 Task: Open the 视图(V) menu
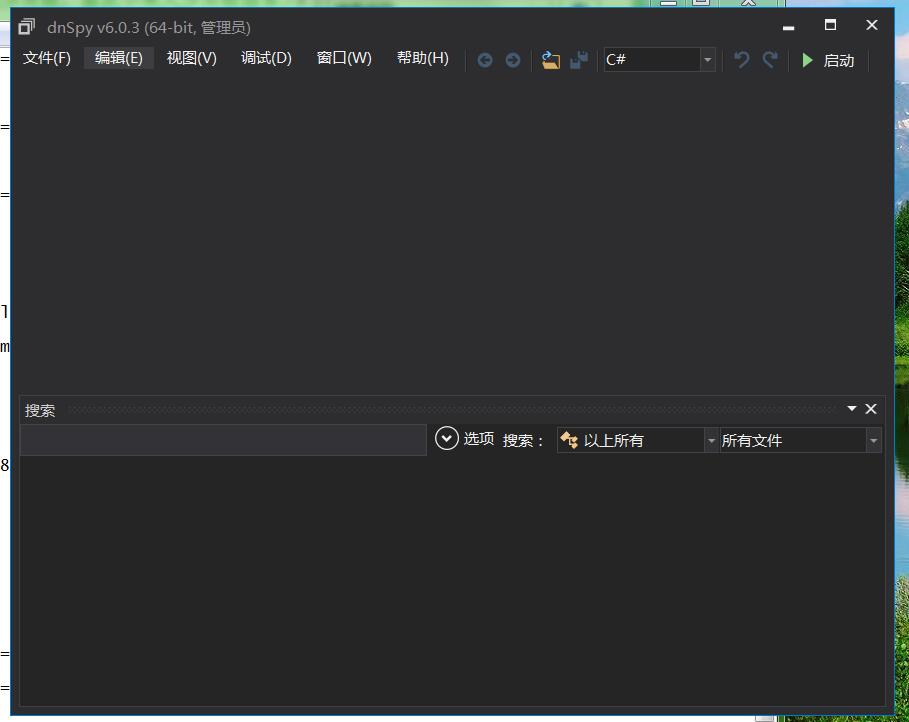pos(191,58)
